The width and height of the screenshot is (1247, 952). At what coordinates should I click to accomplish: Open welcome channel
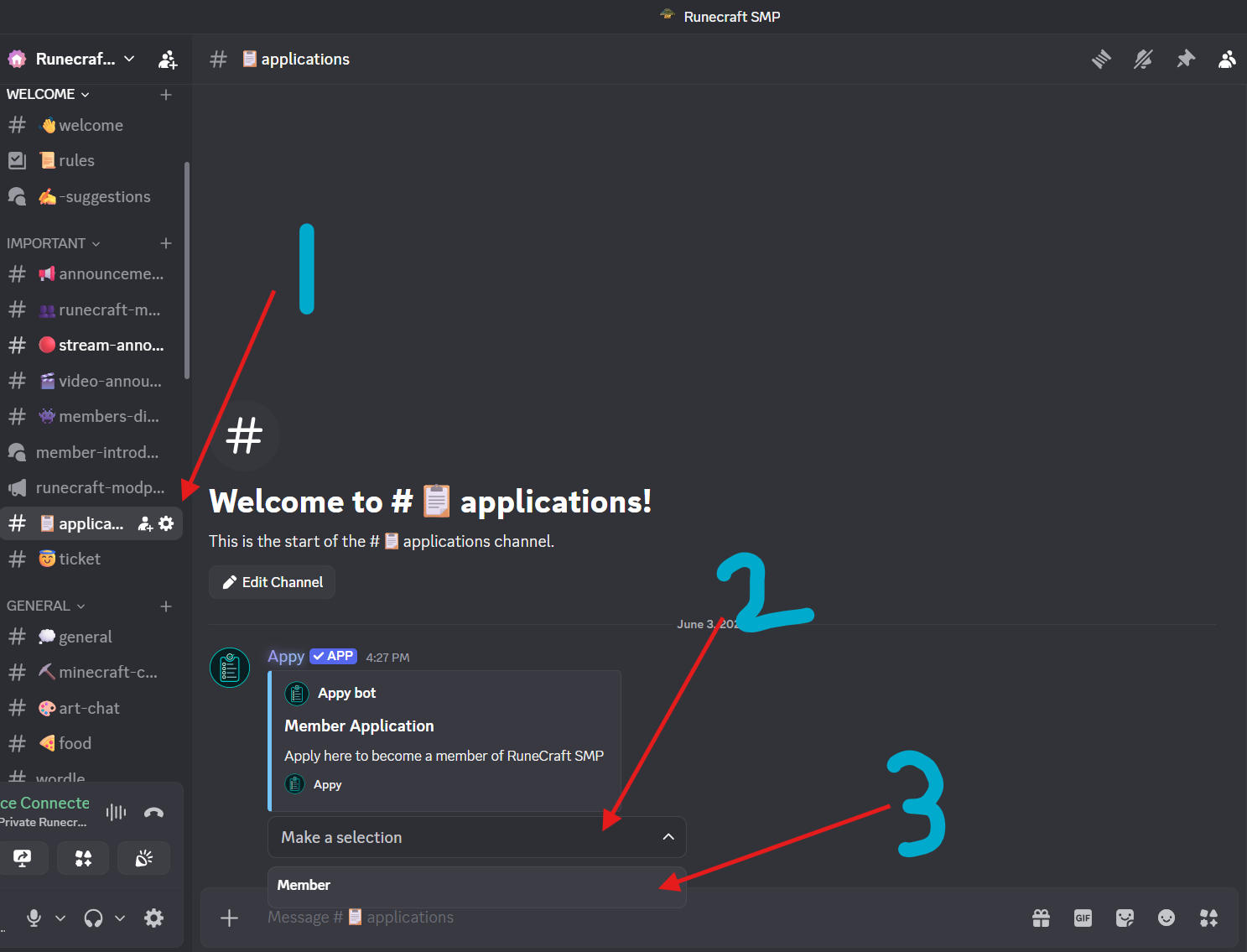point(91,125)
